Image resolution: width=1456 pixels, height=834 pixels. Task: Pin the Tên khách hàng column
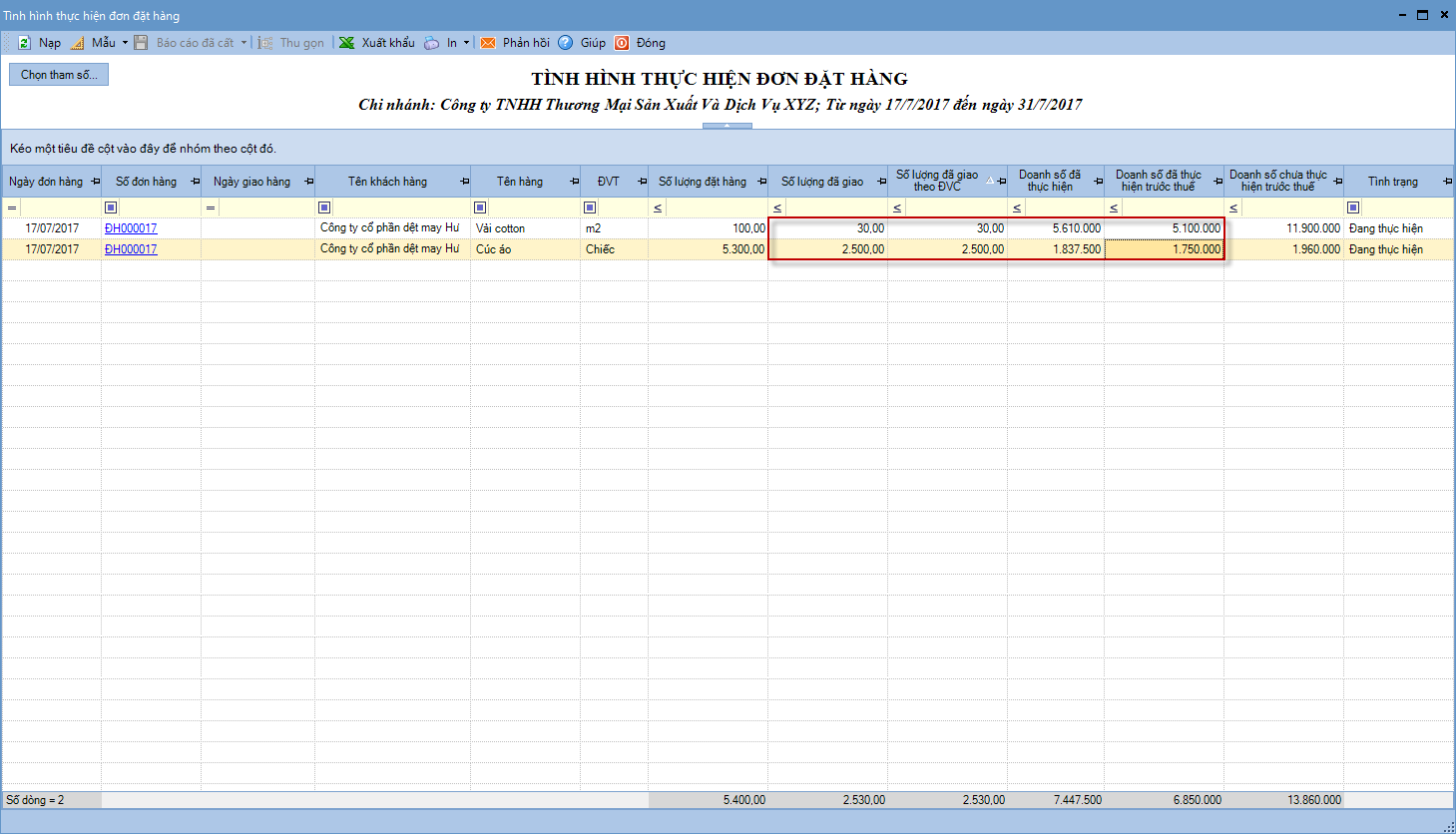[x=464, y=182]
